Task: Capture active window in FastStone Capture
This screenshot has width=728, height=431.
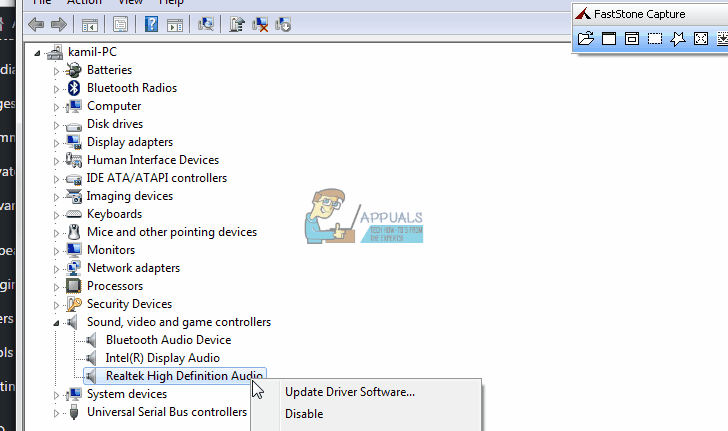Action: (x=609, y=39)
